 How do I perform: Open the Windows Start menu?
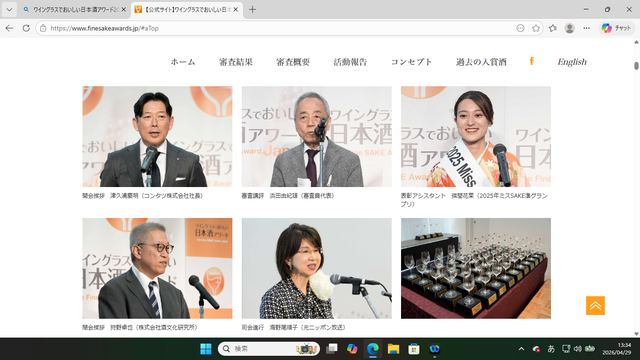(206, 349)
